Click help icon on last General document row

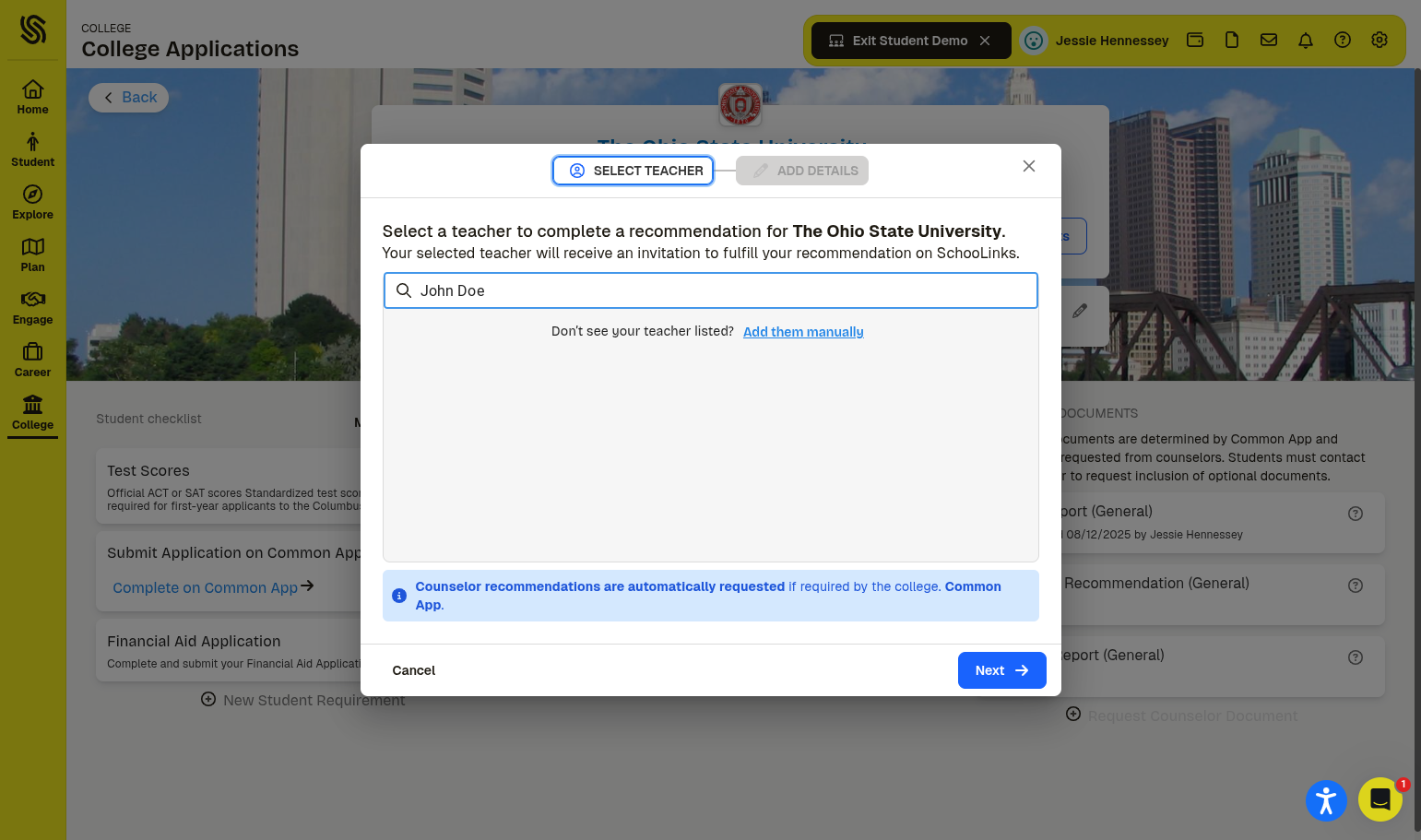click(x=1356, y=657)
